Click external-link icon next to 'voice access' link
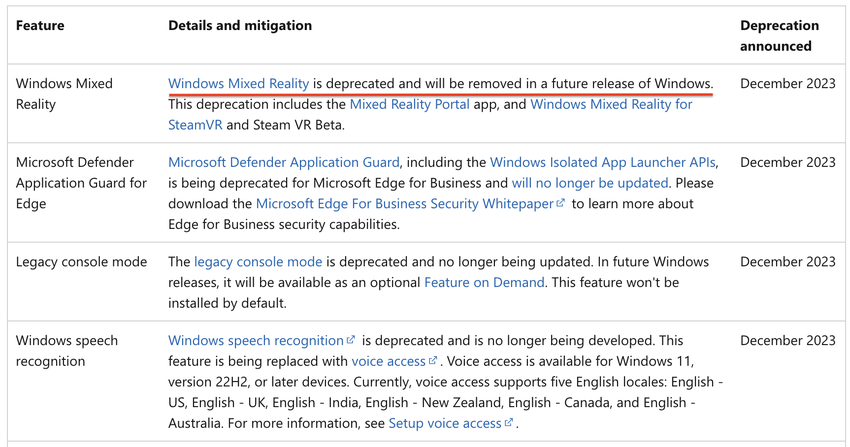 [433, 362]
